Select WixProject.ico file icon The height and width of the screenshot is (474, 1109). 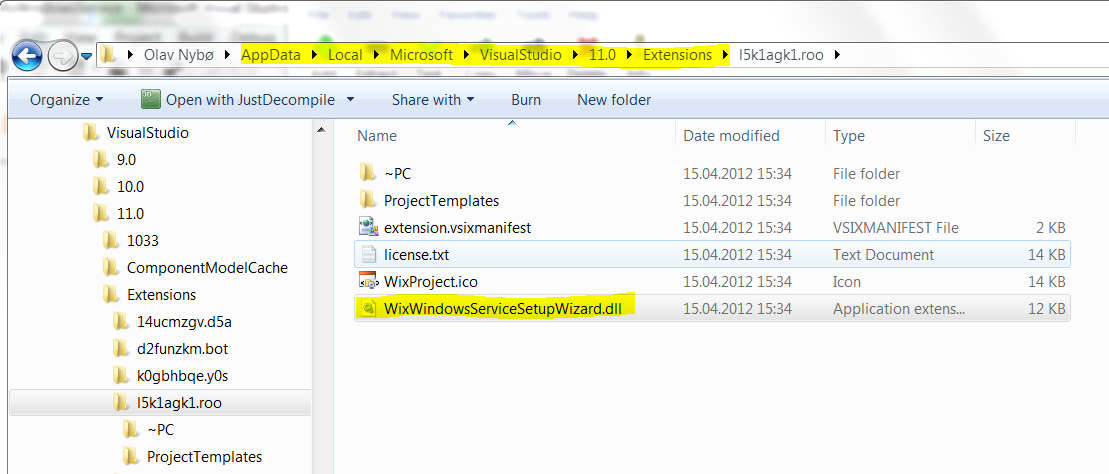point(368,281)
